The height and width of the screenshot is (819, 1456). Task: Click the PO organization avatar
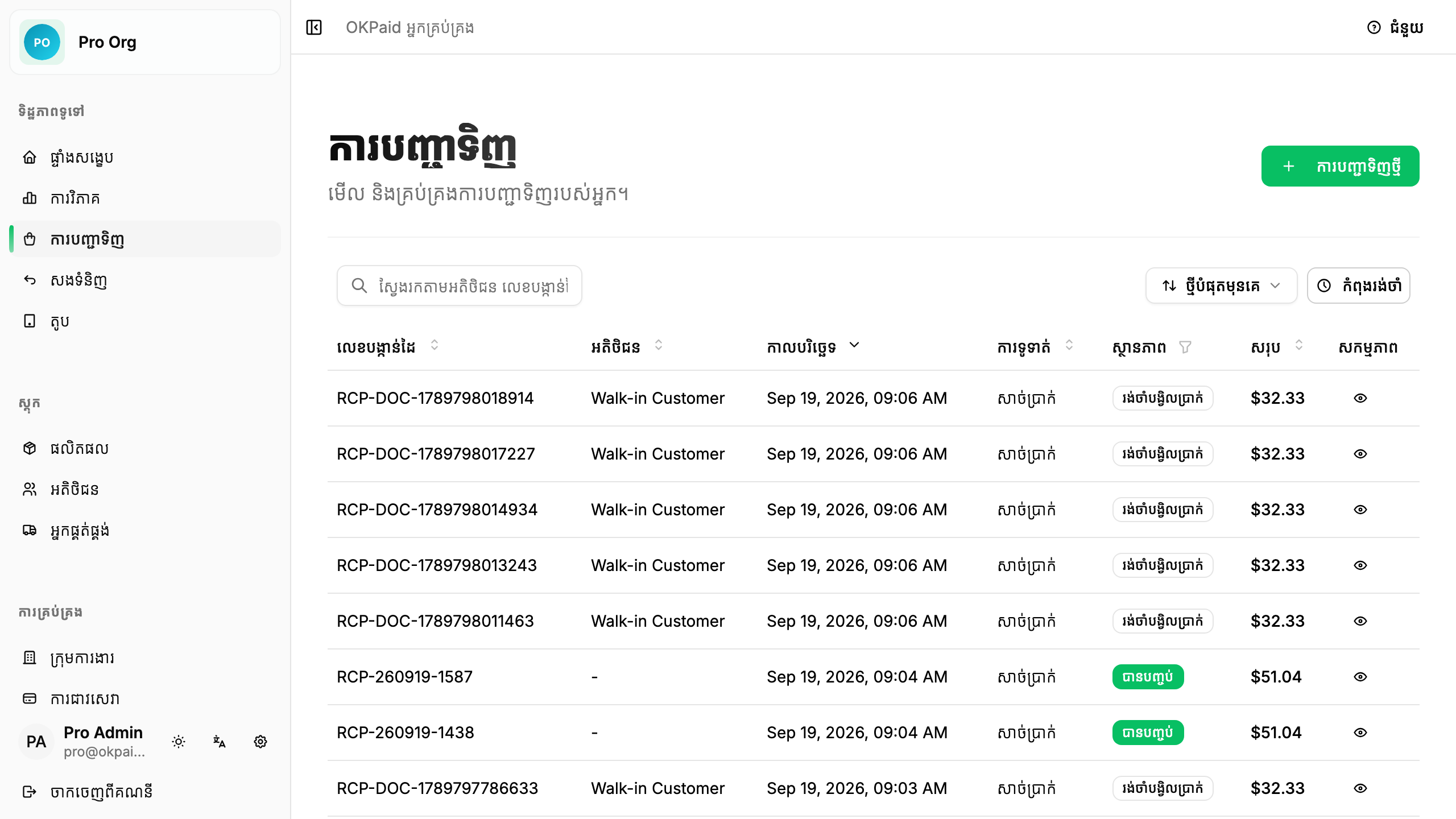(42, 42)
